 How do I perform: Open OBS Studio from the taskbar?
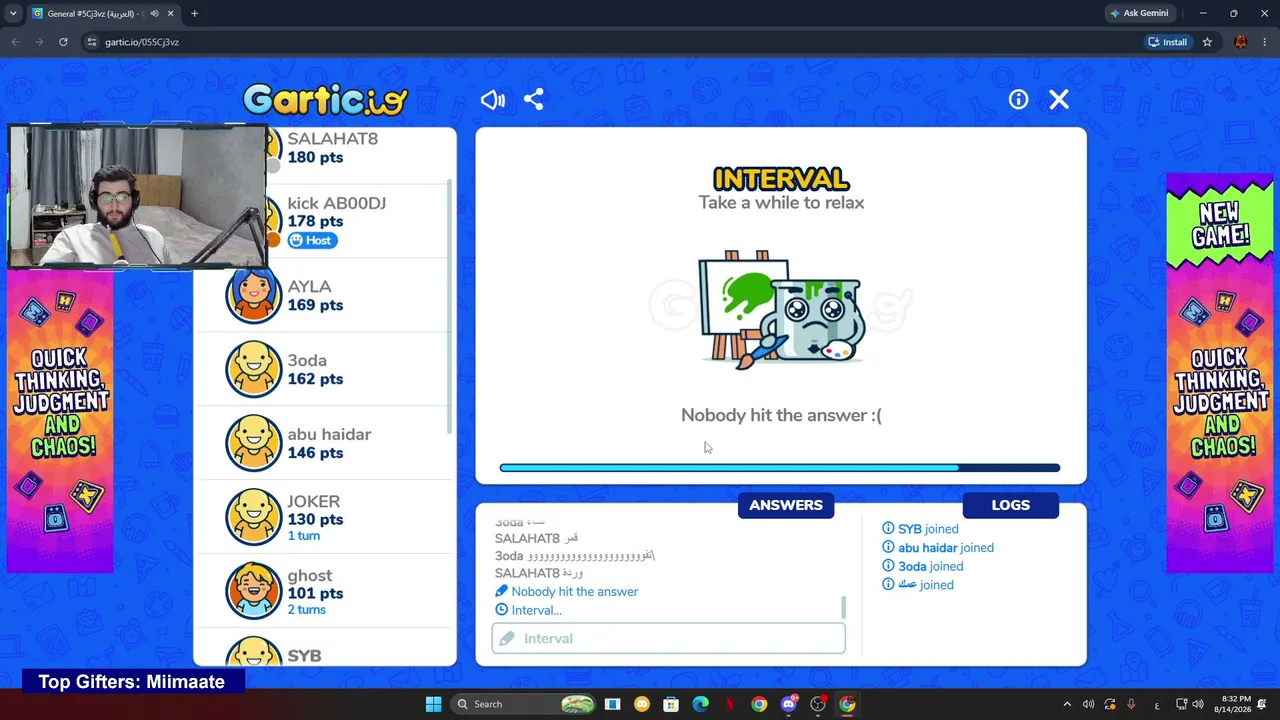tap(818, 704)
